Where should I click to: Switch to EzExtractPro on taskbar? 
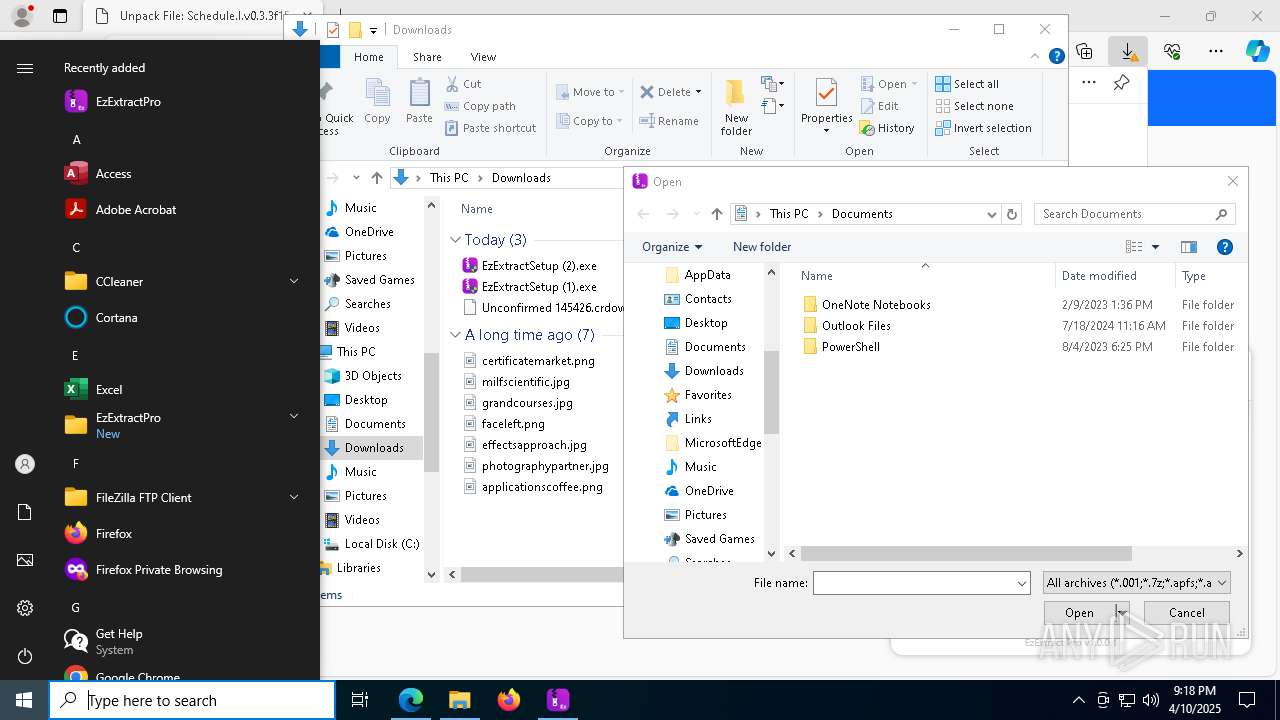pyautogui.click(x=557, y=700)
